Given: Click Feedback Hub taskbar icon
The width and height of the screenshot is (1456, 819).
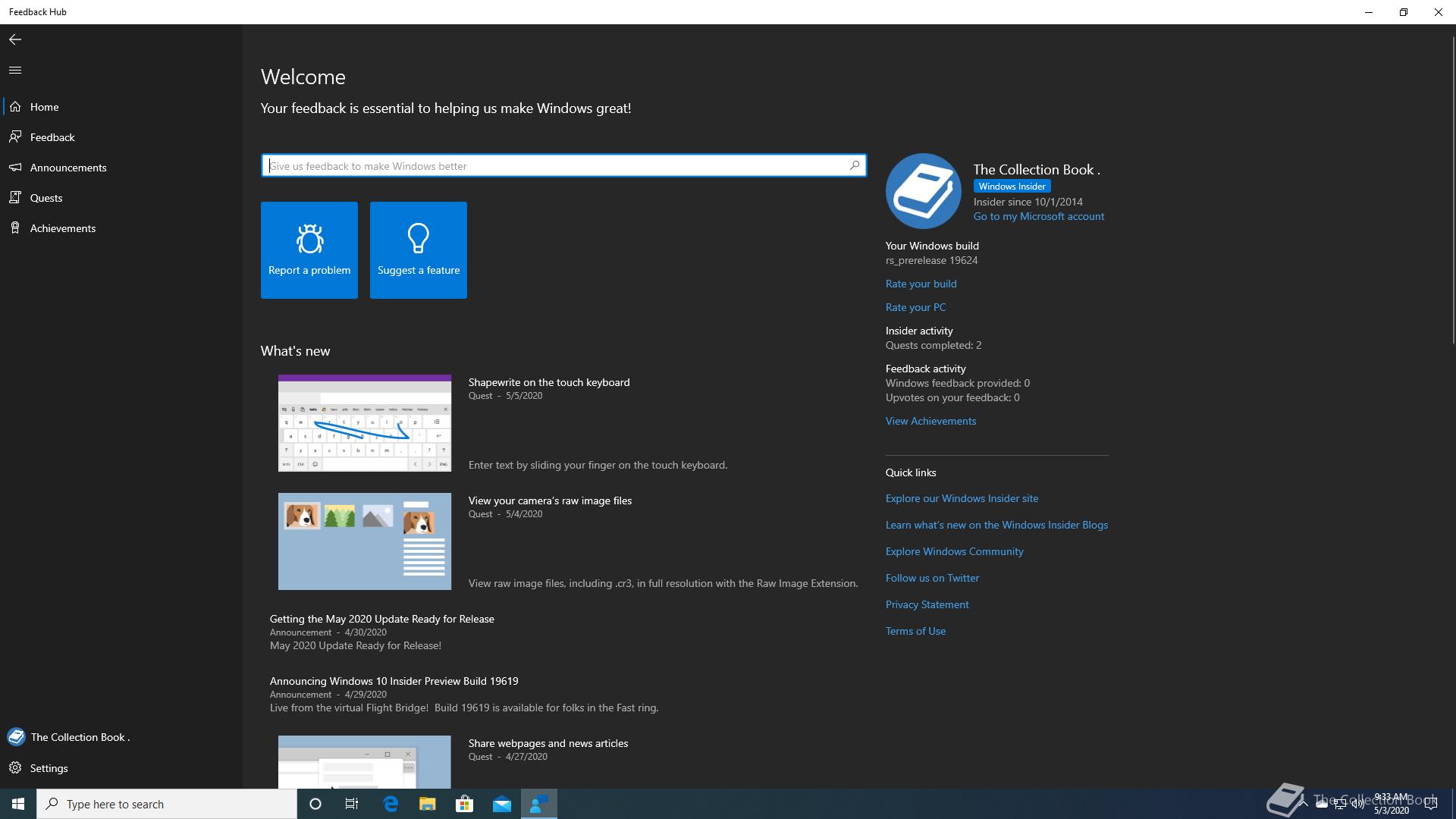Looking at the screenshot, I should click(539, 804).
